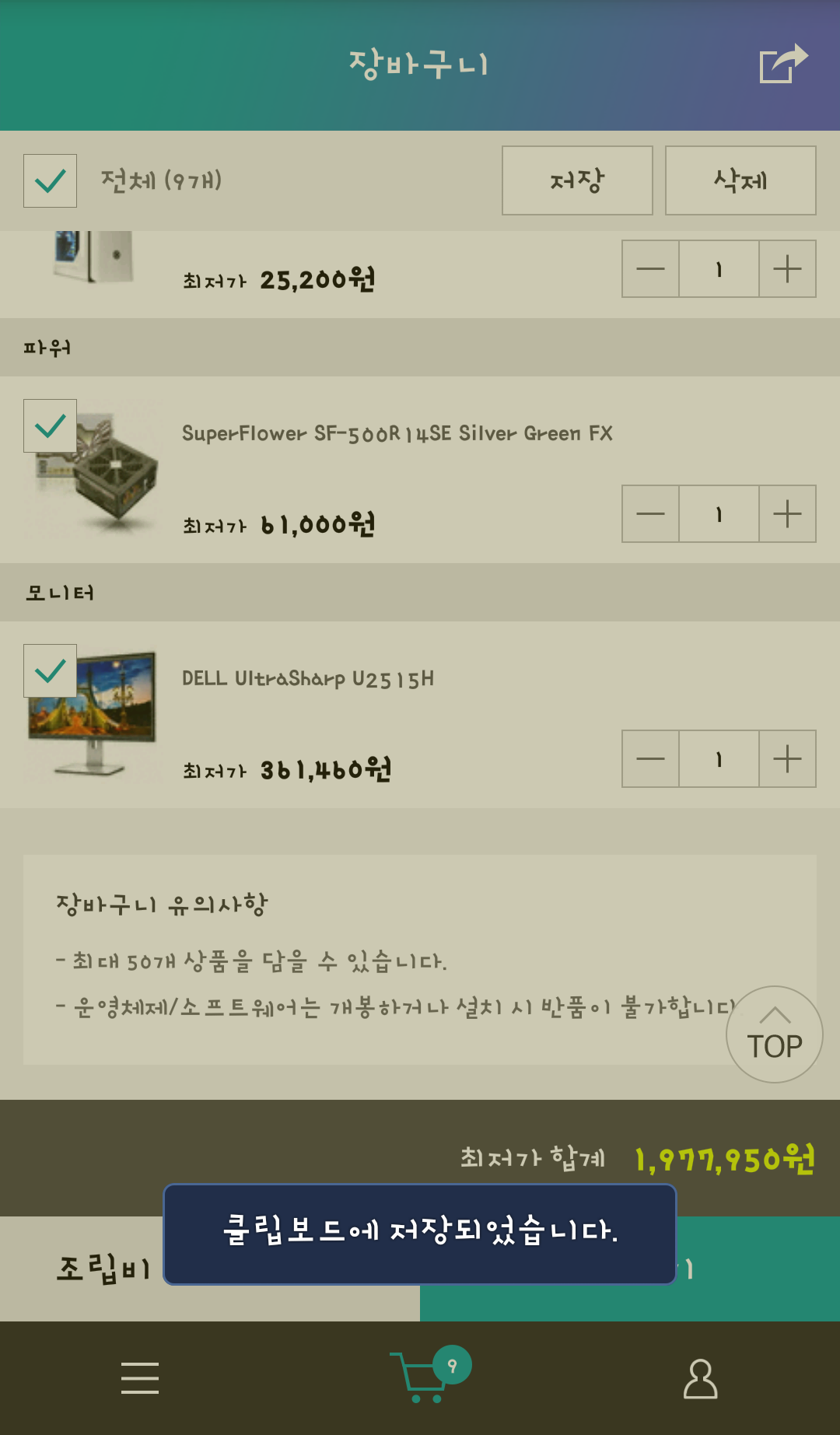
Task: Open the DELL UltraSharp U2515H product name
Action: (308, 679)
